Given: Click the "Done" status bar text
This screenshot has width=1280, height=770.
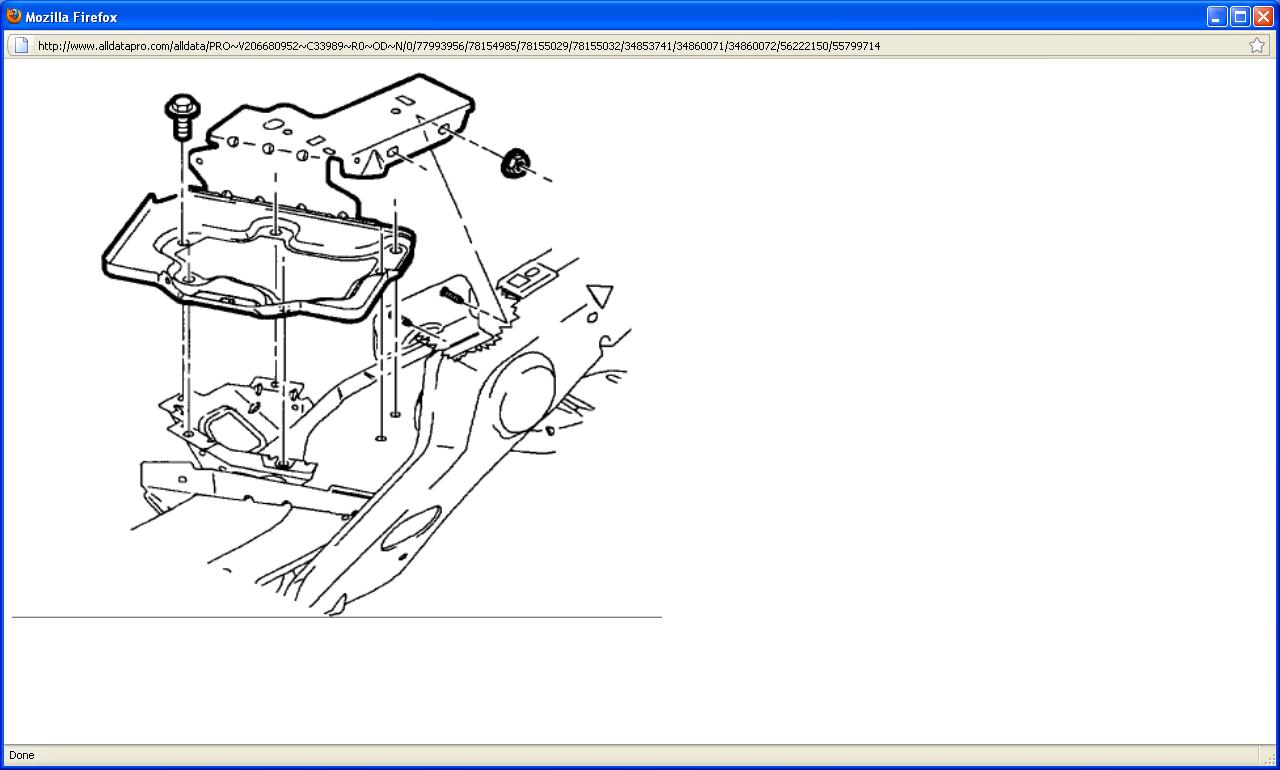Looking at the screenshot, I should (x=21, y=755).
